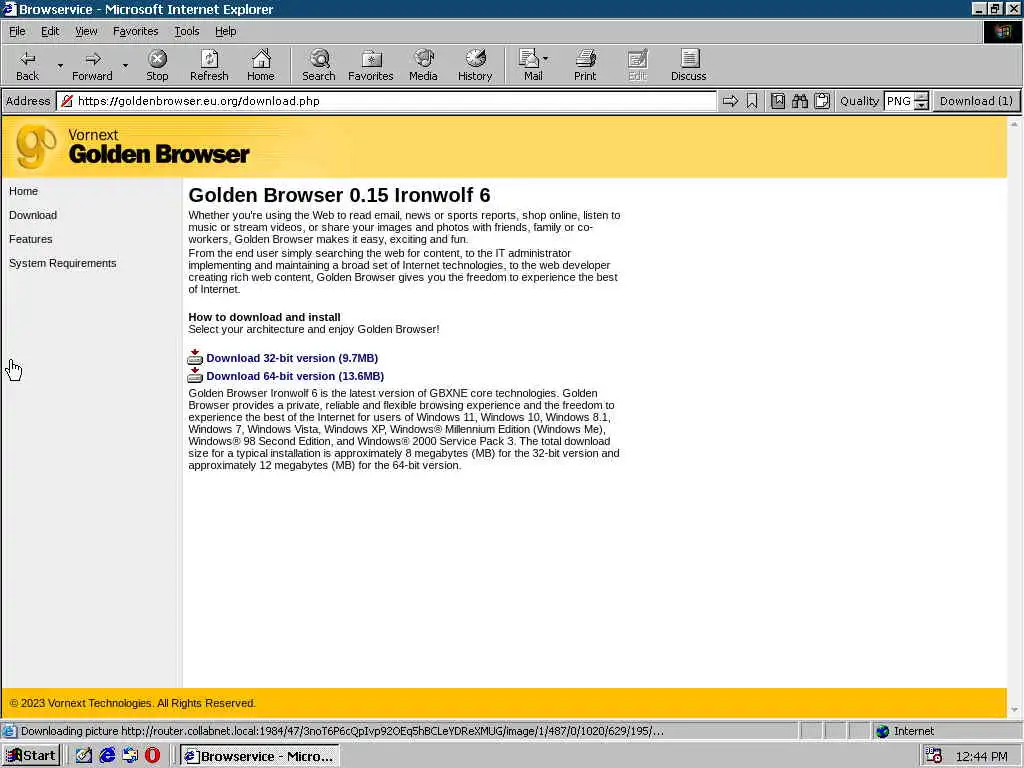Click the clipboard paste icon
The height and width of the screenshot is (768, 1024).
(x=822, y=101)
